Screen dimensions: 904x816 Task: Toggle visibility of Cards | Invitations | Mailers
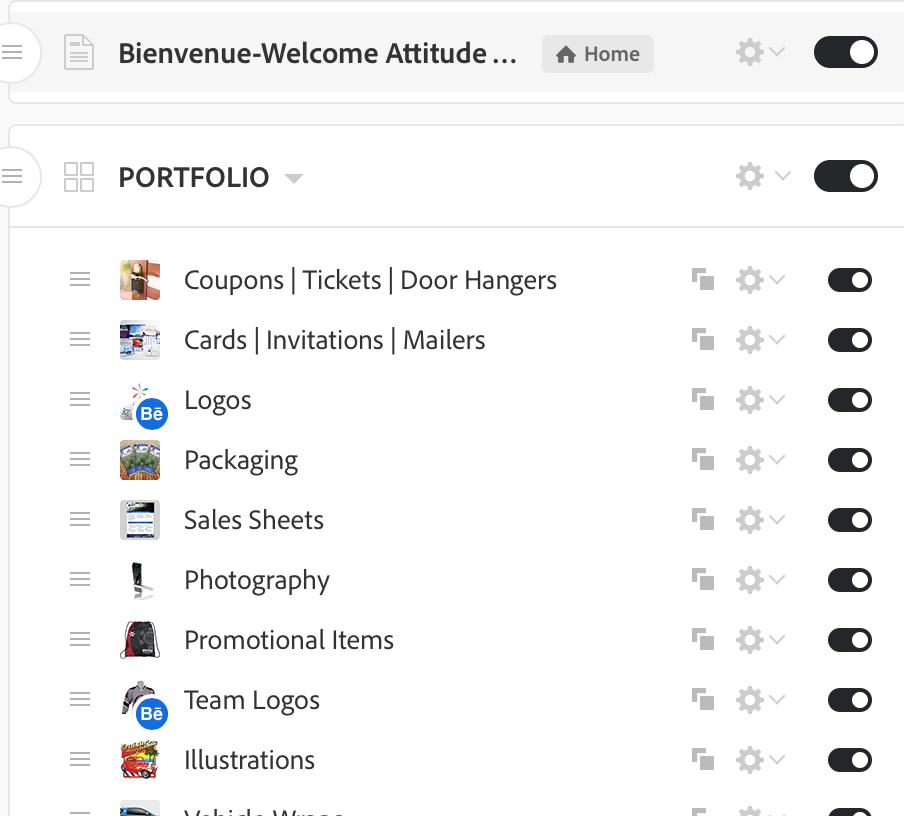[849, 340]
